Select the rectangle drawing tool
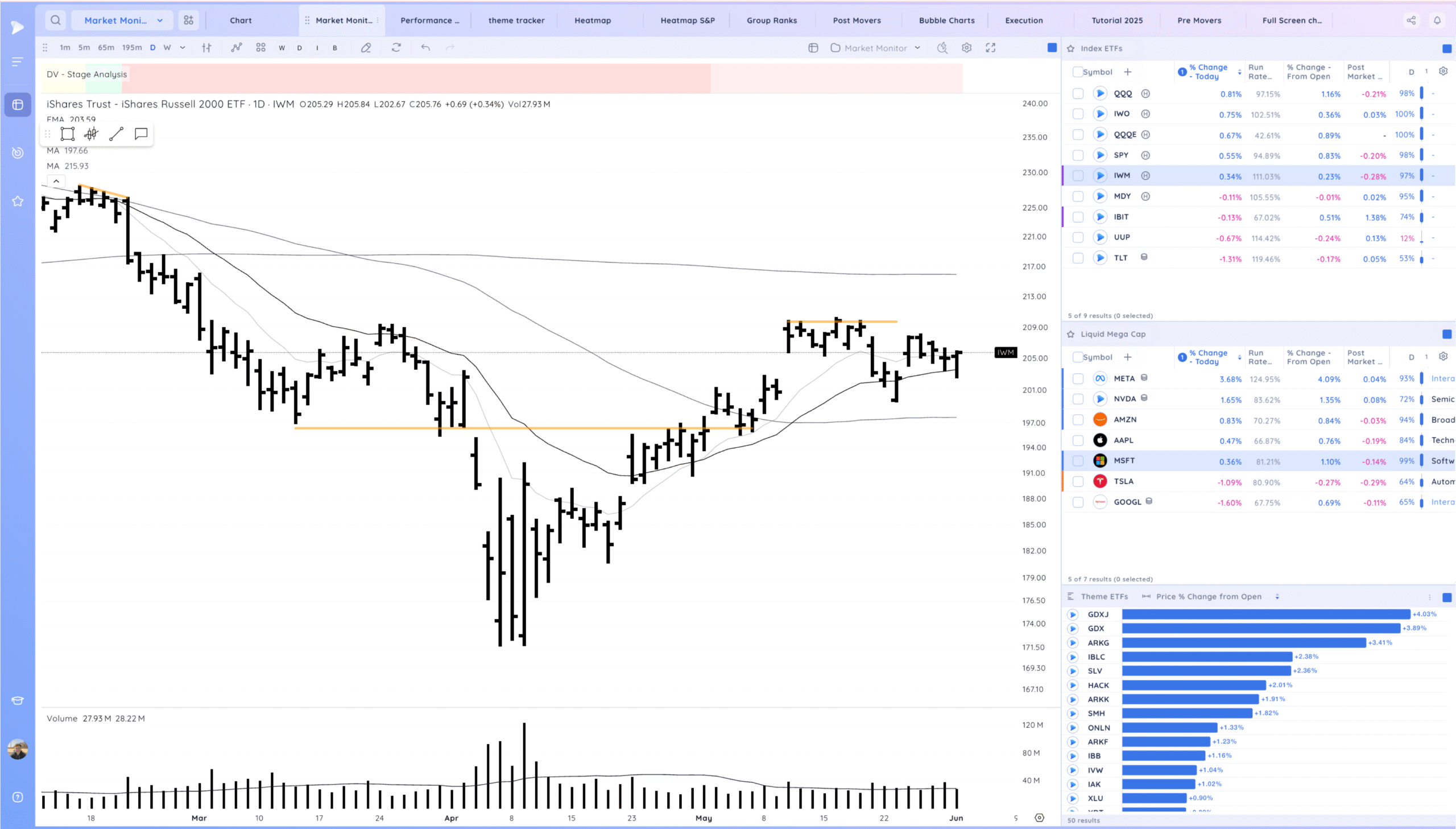Image resolution: width=1456 pixels, height=829 pixels. pyautogui.click(x=68, y=134)
